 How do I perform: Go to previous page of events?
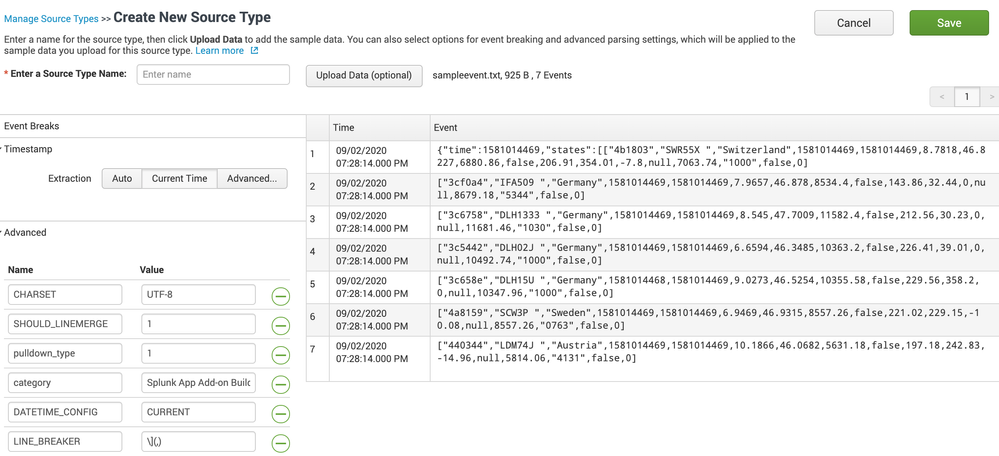pos(941,97)
